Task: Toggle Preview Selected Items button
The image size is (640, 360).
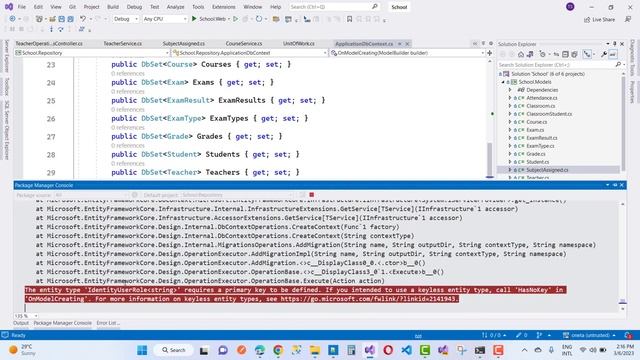Action: click(x=613, y=54)
